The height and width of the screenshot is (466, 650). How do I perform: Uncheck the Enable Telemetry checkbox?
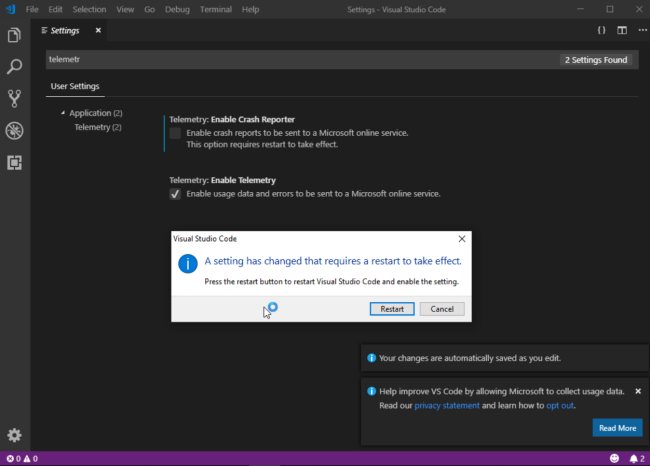coord(176,194)
